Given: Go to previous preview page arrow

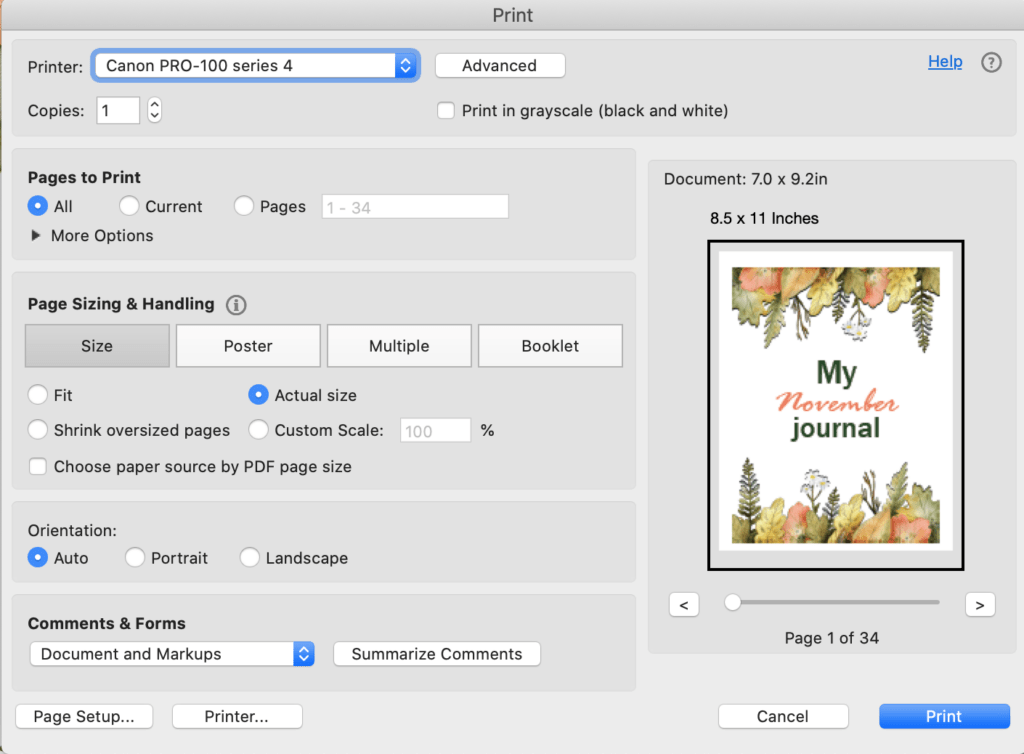Looking at the screenshot, I should [x=684, y=605].
